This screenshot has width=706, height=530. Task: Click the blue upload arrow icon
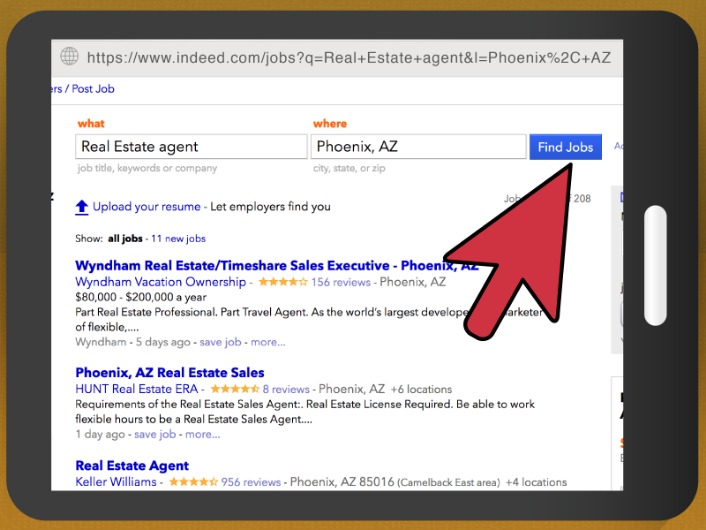82,207
